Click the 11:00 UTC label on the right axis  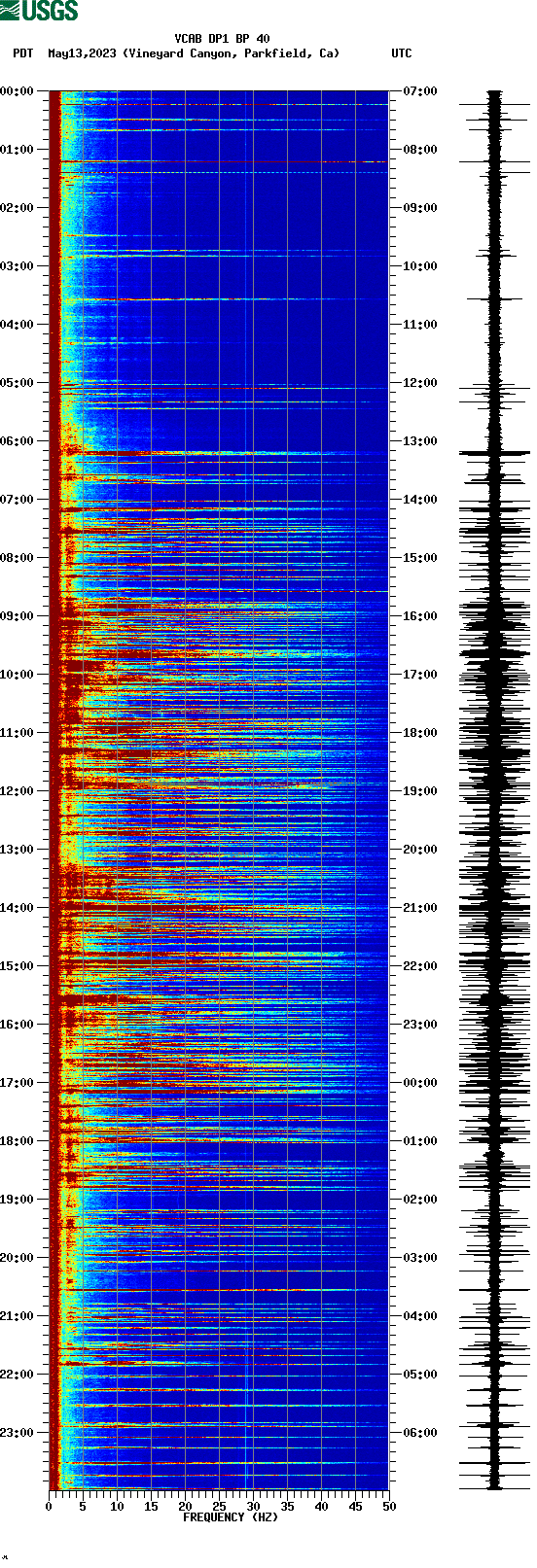point(420,325)
